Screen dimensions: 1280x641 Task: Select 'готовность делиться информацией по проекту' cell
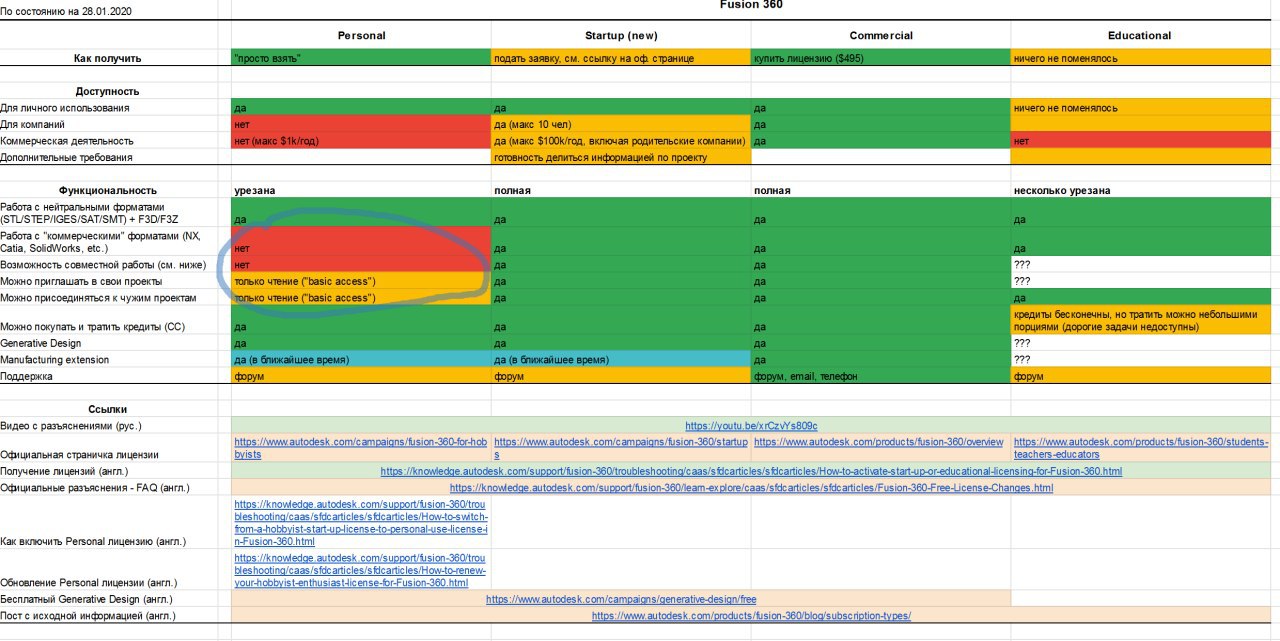pyautogui.click(x=621, y=157)
